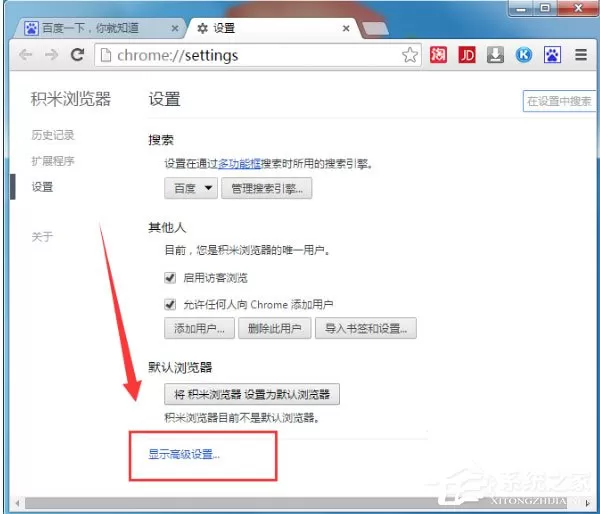Open the 多功能框 link
Image resolution: width=600 pixels, height=514 pixels.
click(239, 164)
